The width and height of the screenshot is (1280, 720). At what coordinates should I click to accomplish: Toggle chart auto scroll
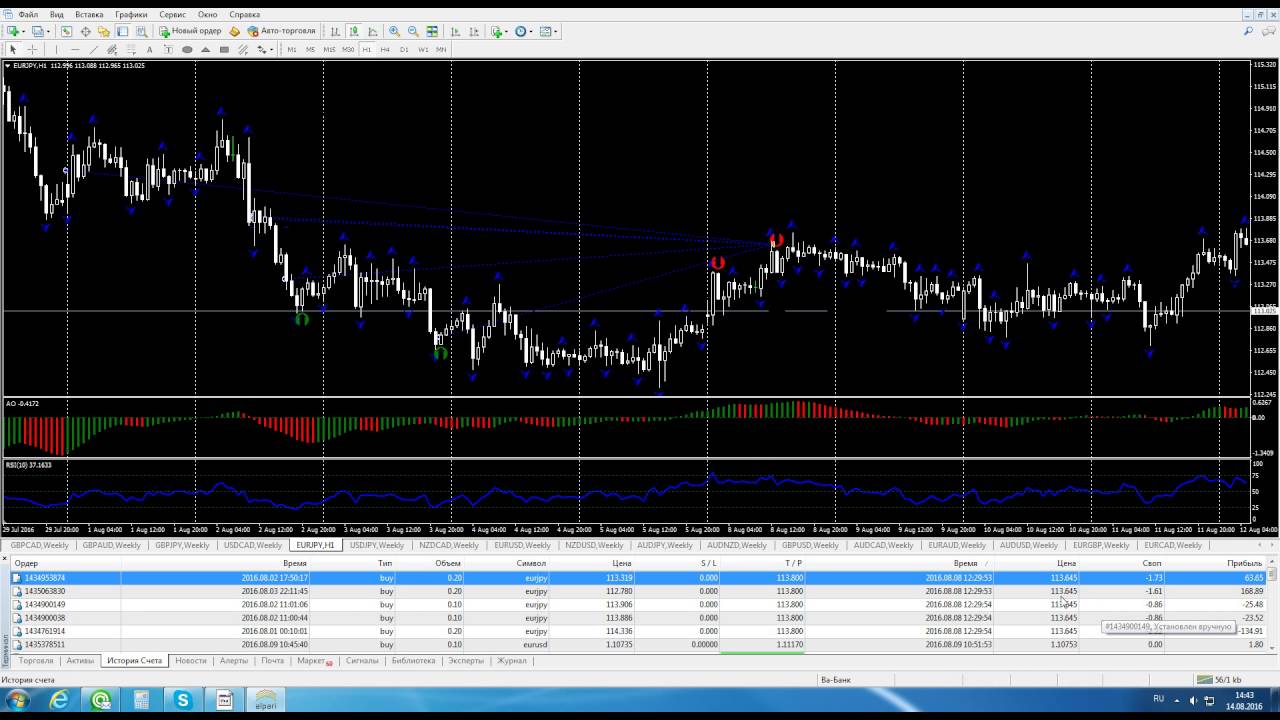click(x=455, y=31)
